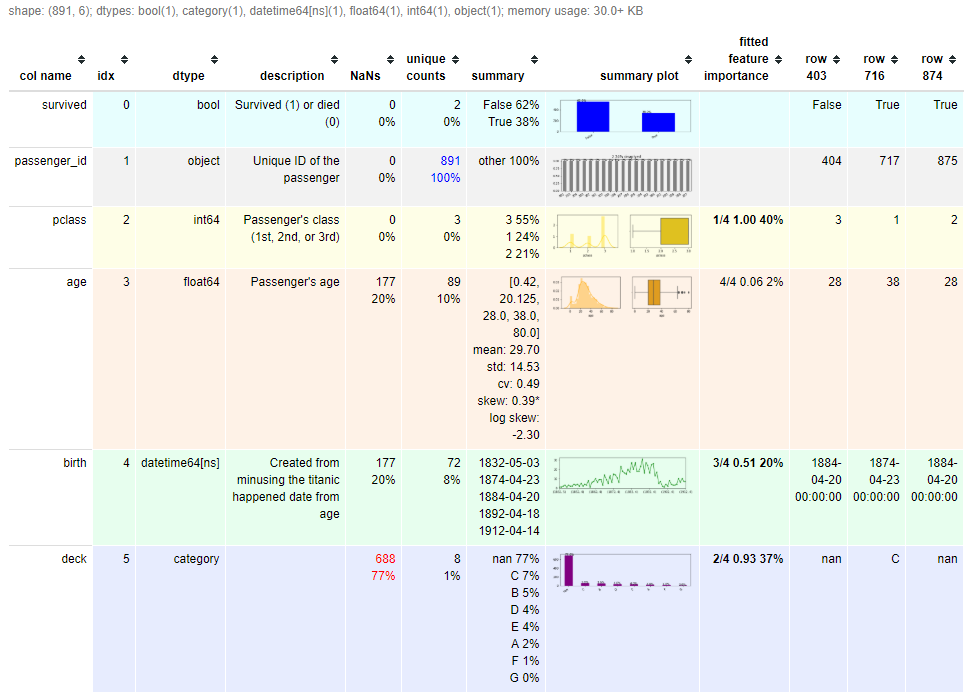Open survived blue bar chart thumbnail
Image resolution: width=967 pixels, height=698 pixels.
coord(622,118)
